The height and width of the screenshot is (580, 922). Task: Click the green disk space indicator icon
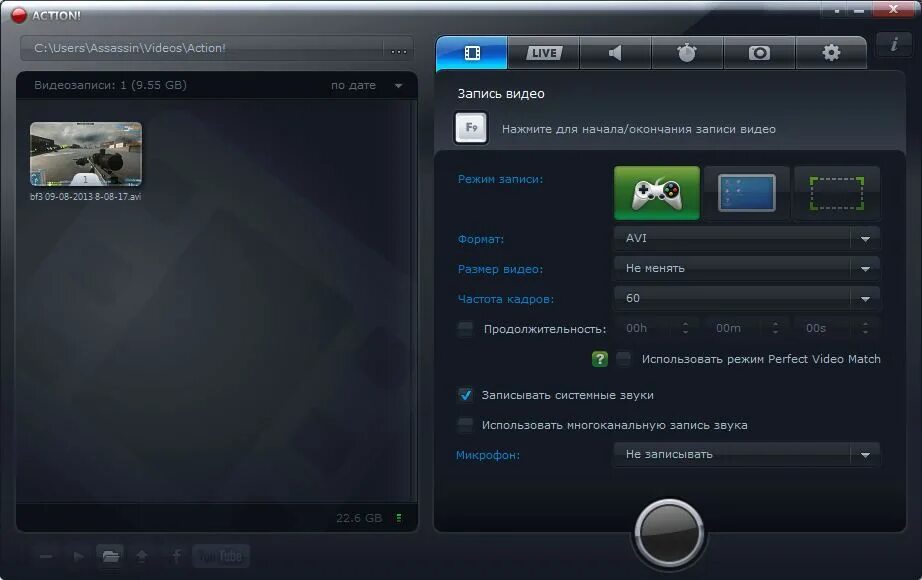[399, 518]
